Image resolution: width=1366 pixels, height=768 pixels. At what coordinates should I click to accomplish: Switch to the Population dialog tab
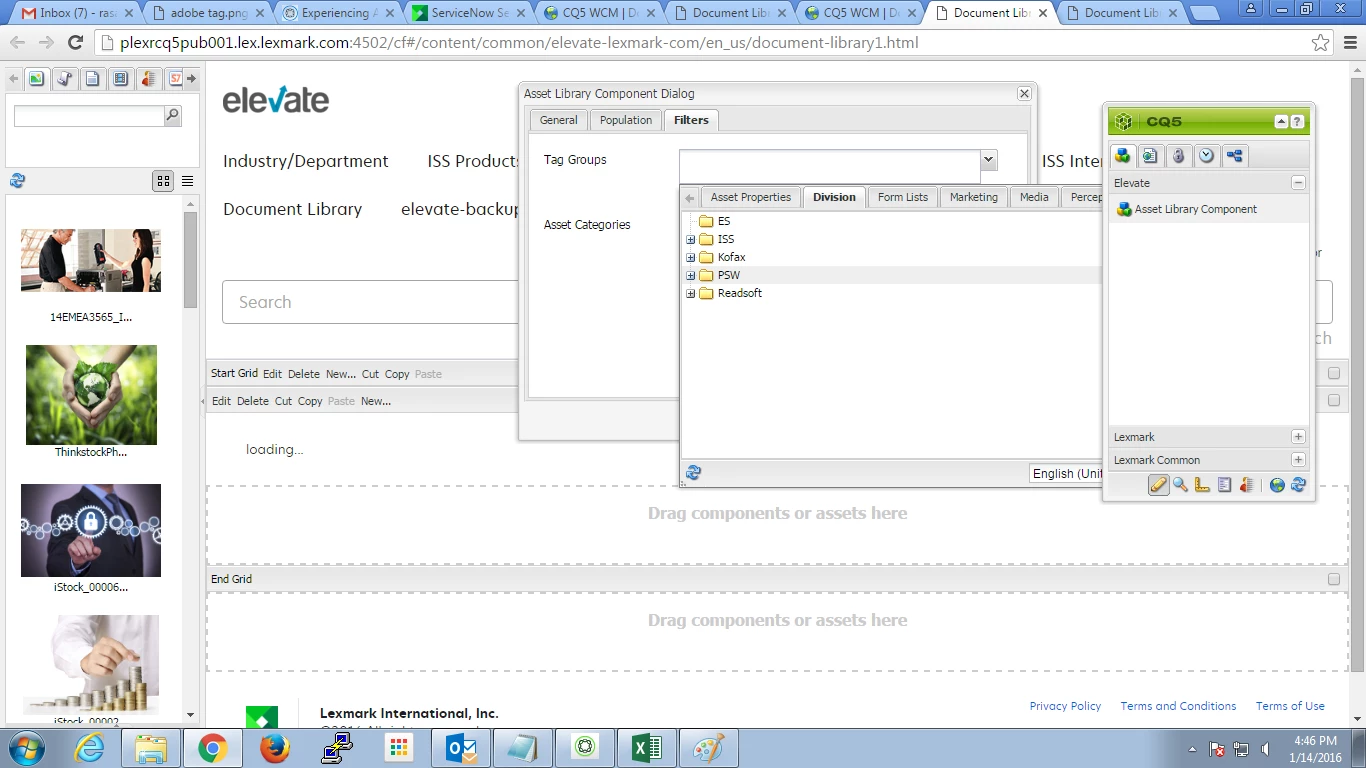(x=626, y=120)
